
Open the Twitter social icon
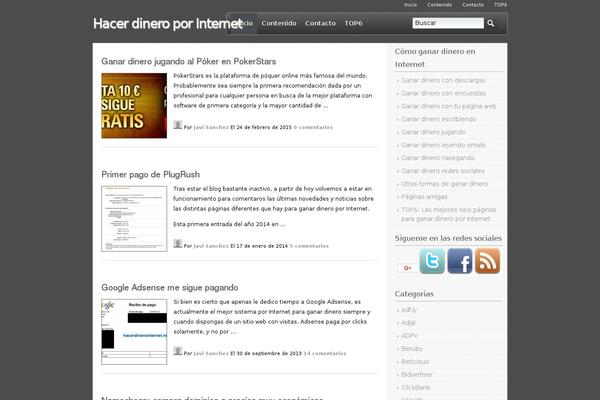pyautogui.click(x=432, y=261)
